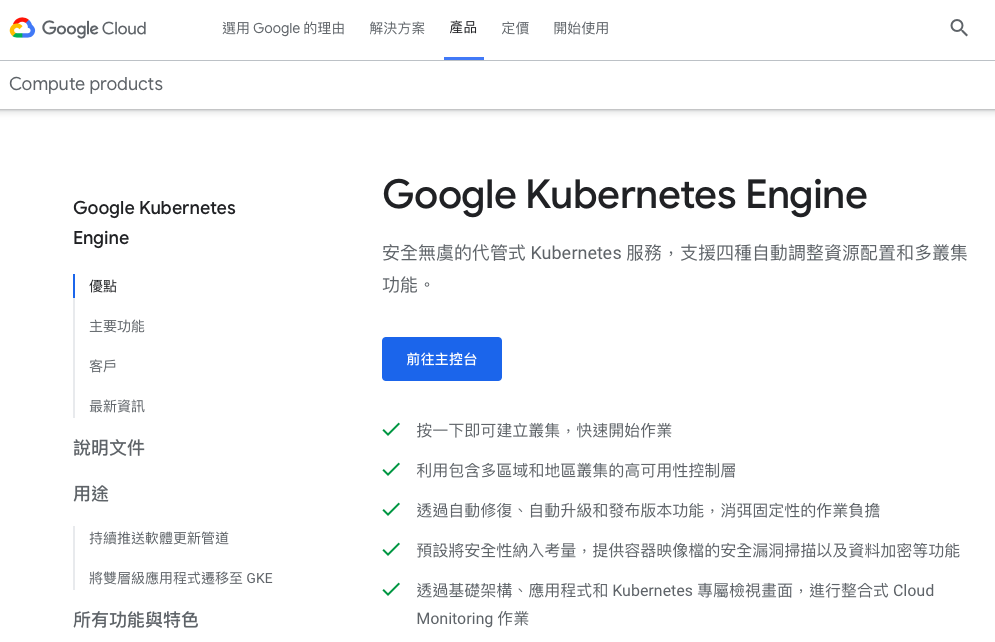Open the 解決方案 menu
Viewport: 995px width, 642px height.
[397, 28]
